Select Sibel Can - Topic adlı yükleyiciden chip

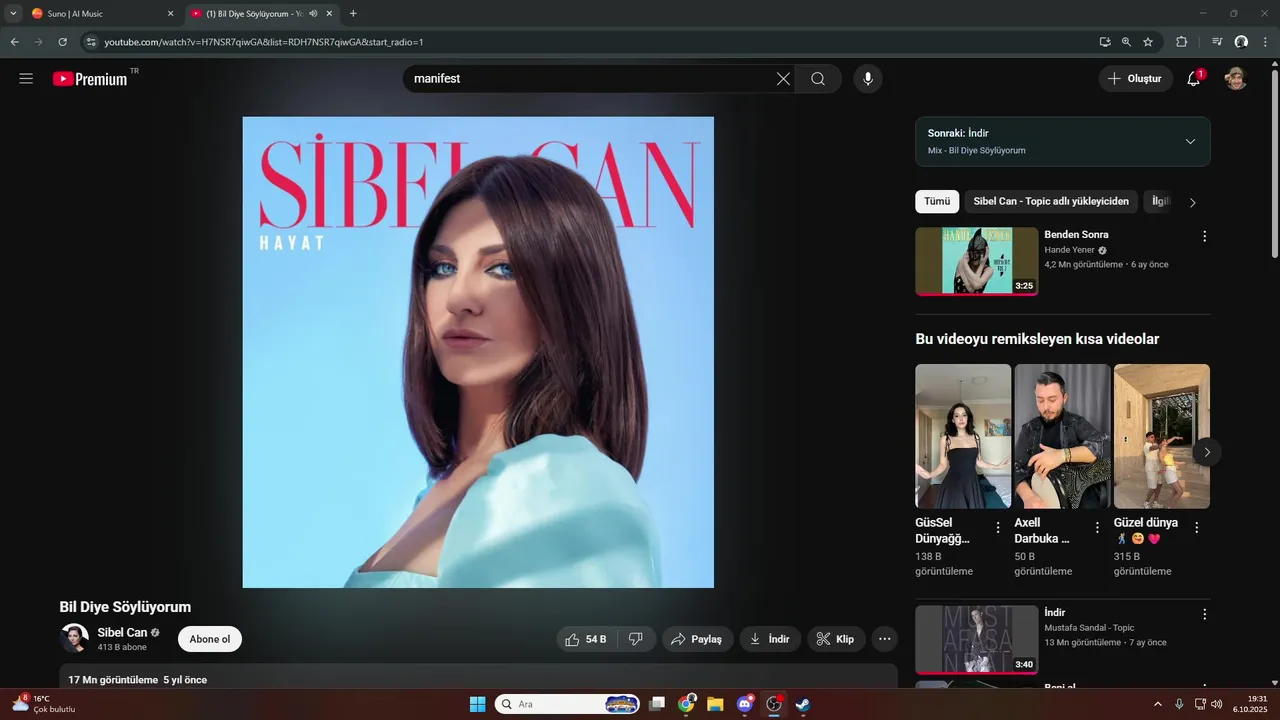pos(1051,201)
